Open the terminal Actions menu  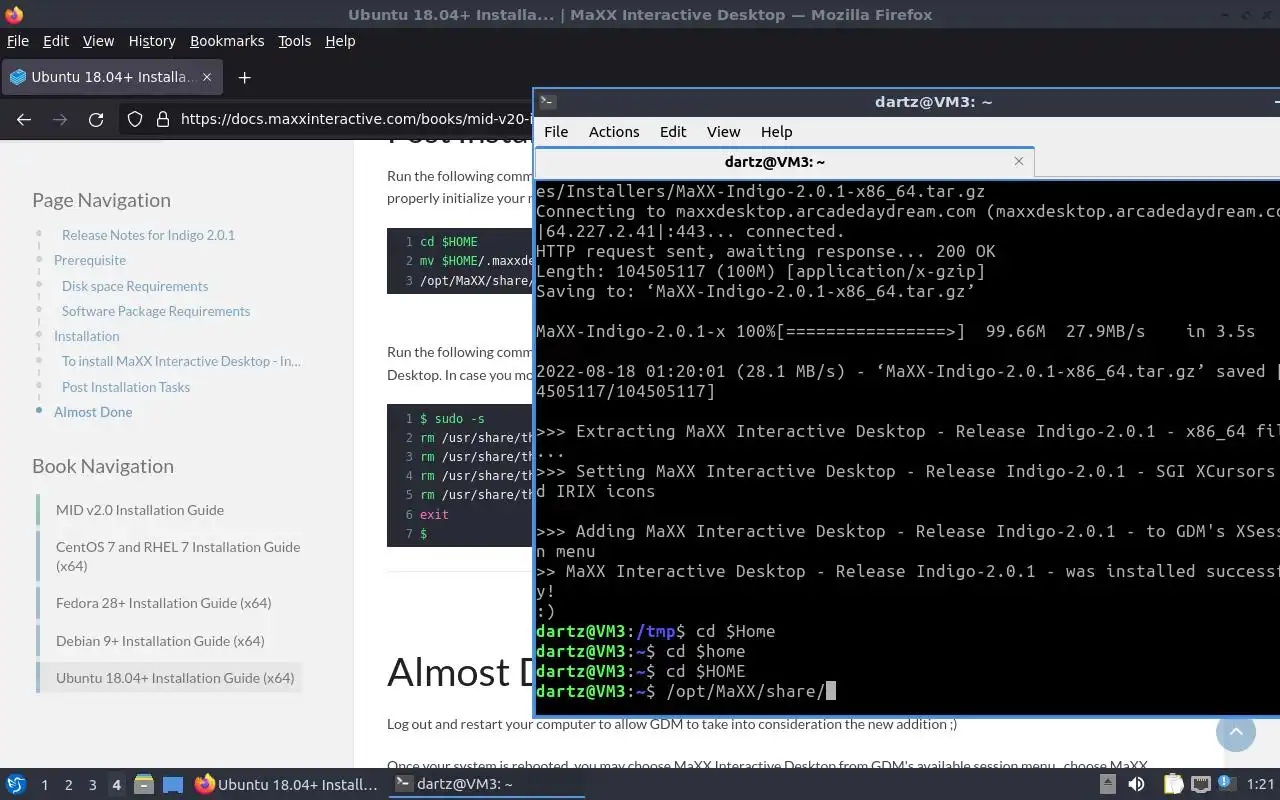click(614, 132)
